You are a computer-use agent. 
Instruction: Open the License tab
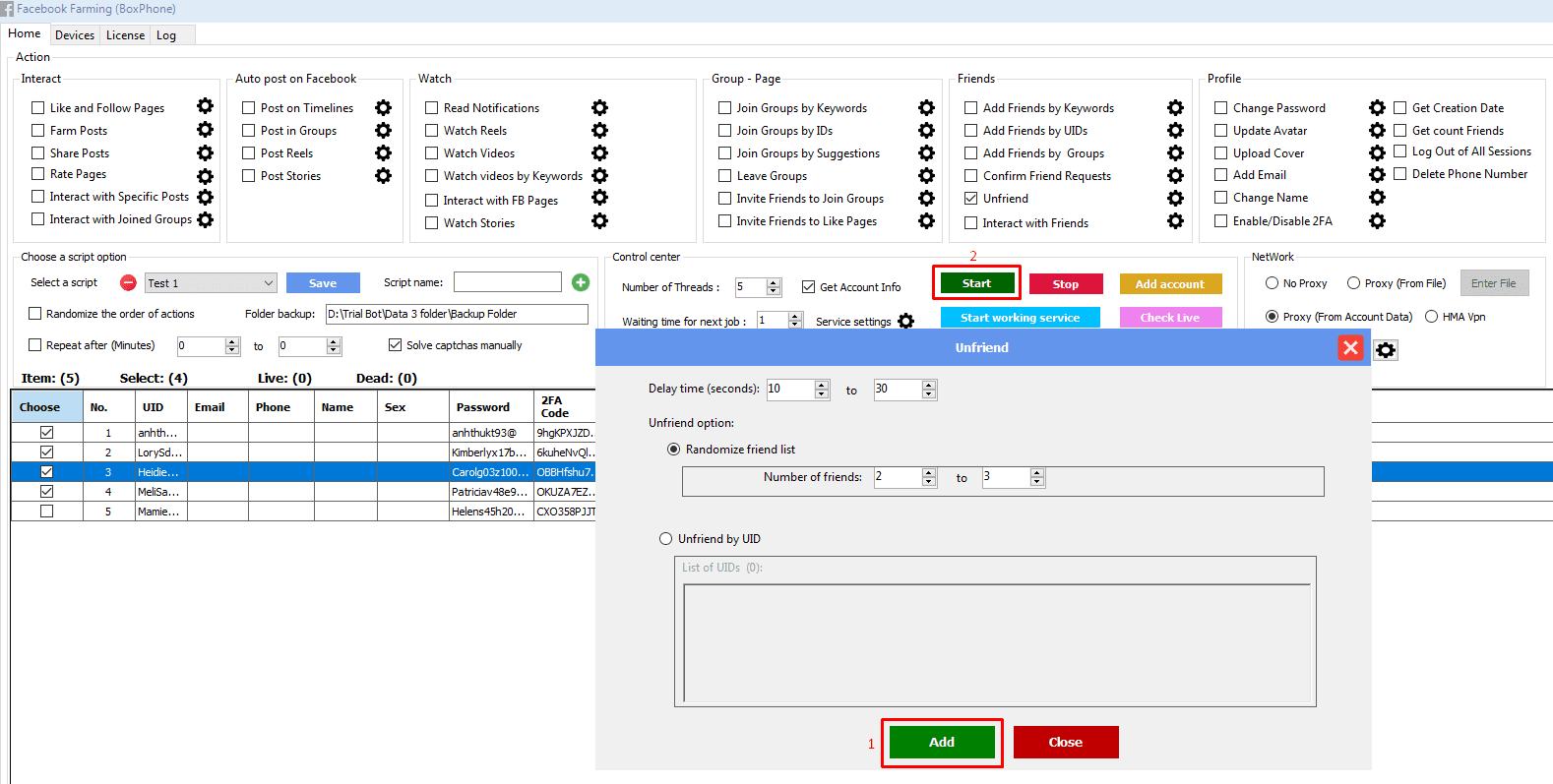[125, 34]
